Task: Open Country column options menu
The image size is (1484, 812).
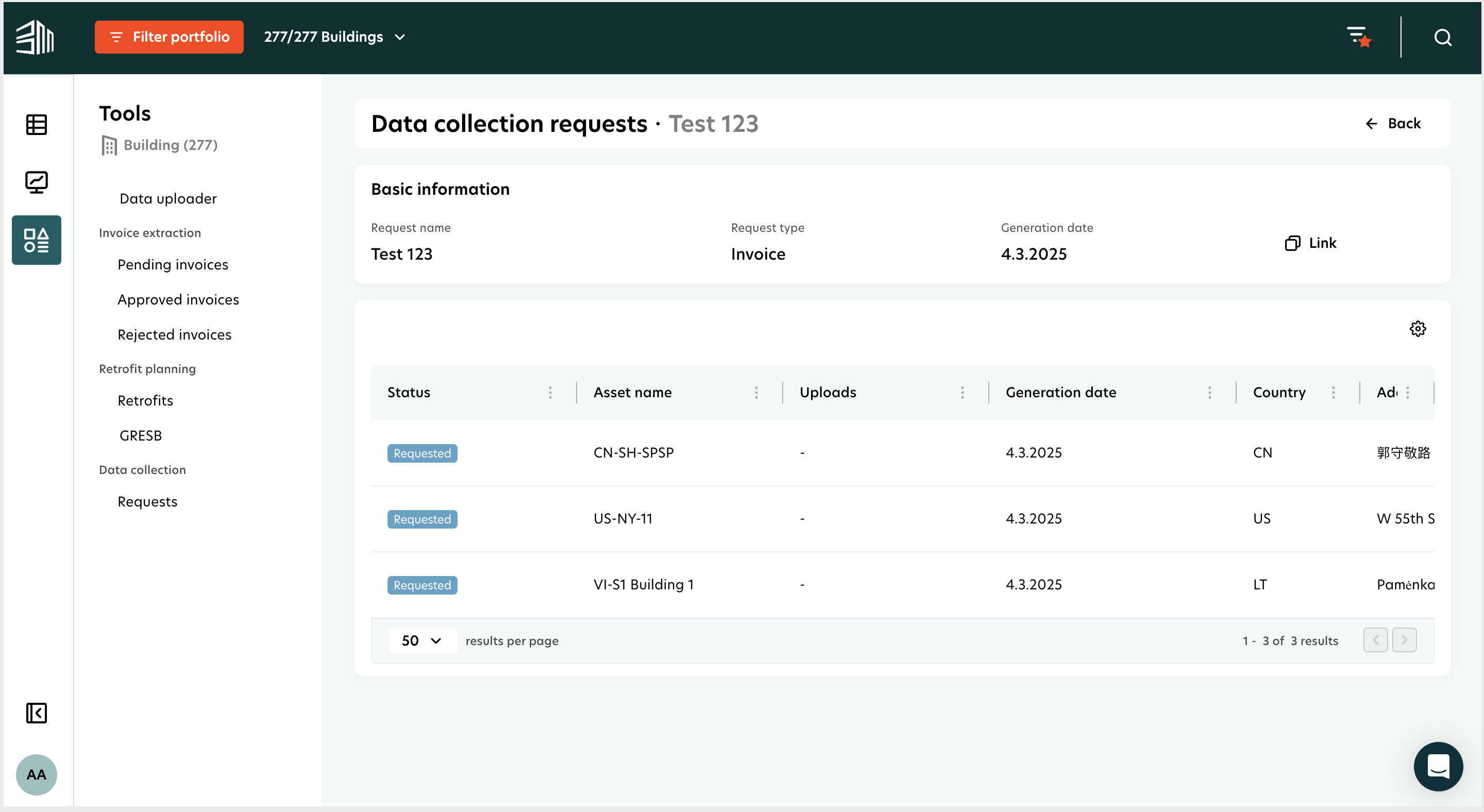Action: tap(1333, 393)
